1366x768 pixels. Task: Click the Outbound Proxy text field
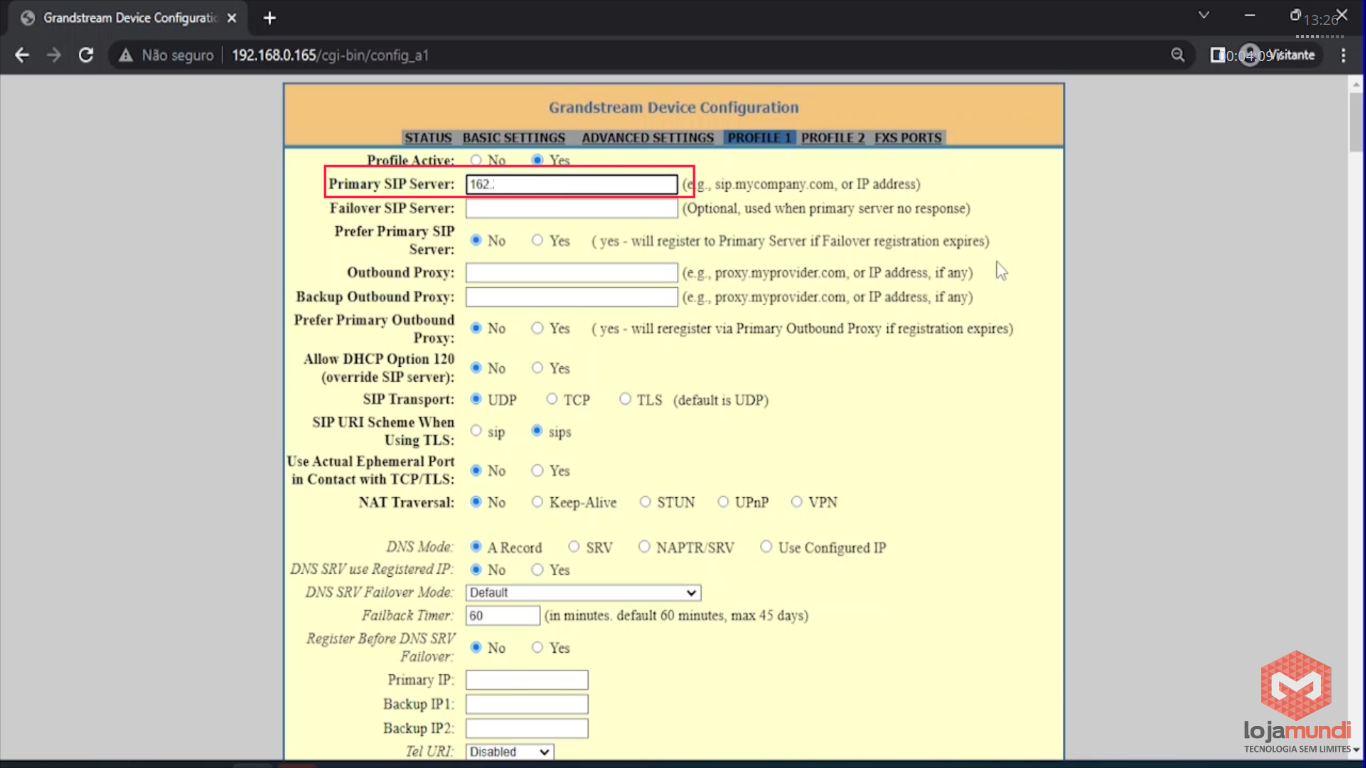572,273
